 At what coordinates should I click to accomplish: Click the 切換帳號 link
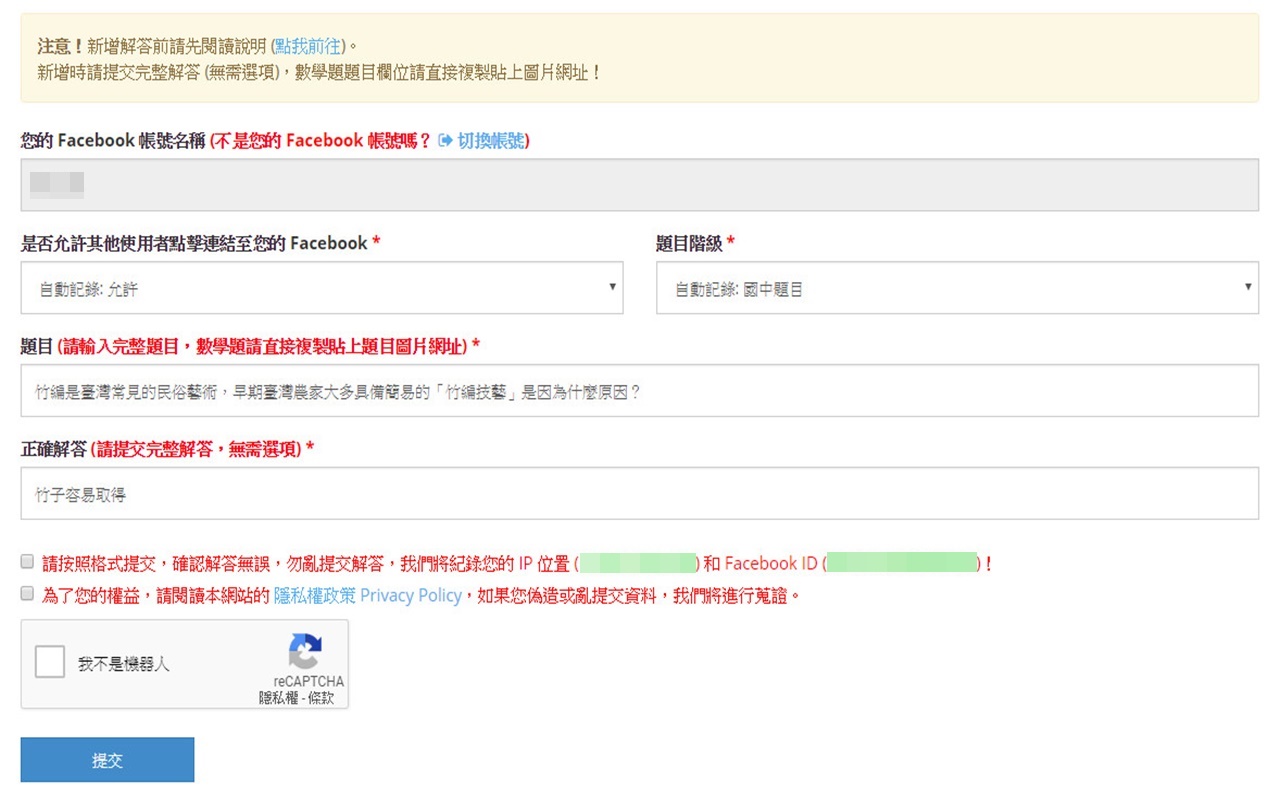492,140
